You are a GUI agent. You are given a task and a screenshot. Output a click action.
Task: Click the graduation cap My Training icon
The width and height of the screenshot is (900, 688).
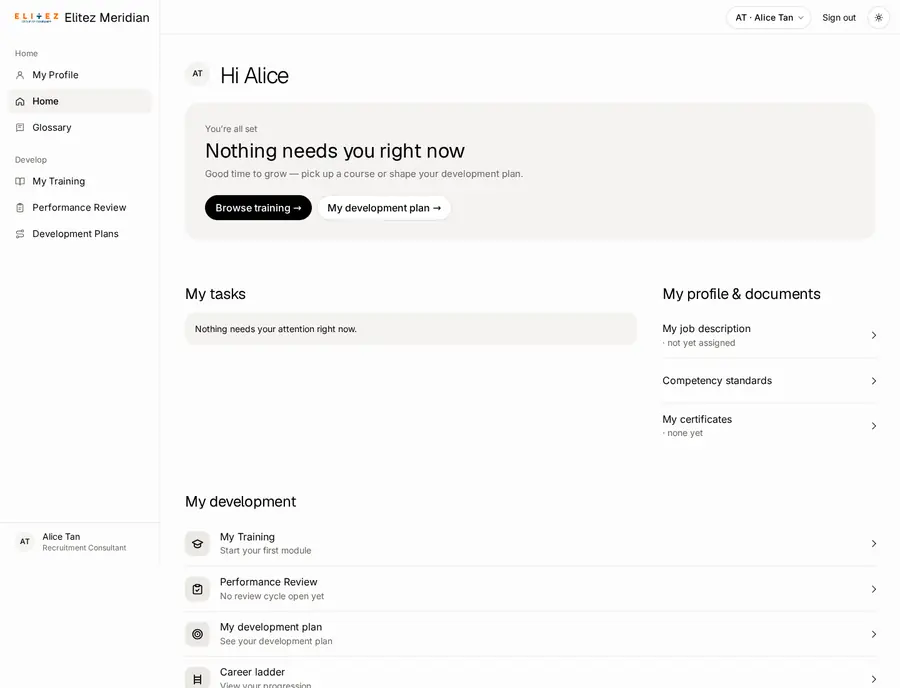197,543
